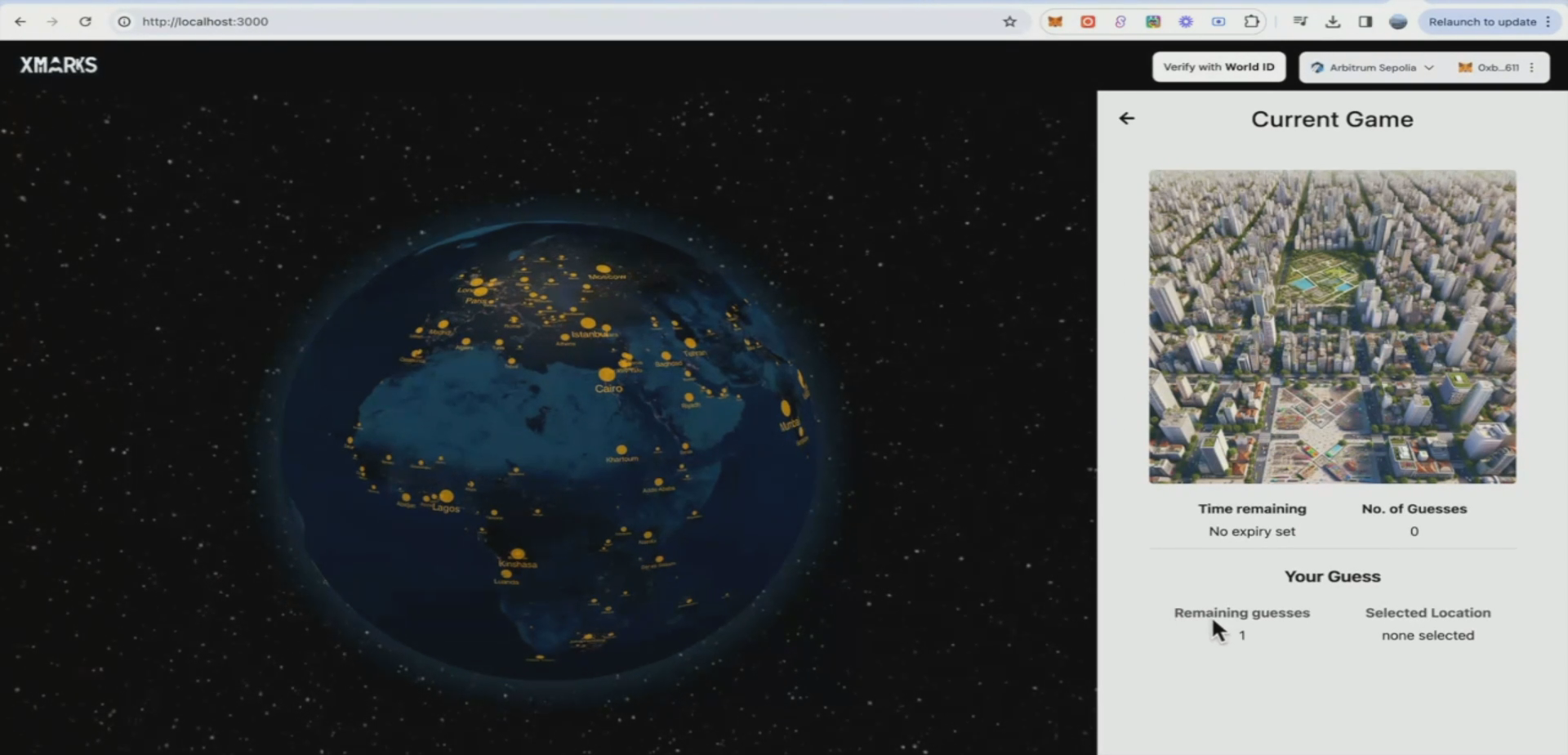1568x755 pixels.
Task: Open the browser profile avatar
Action: (x=1398, y=21)
